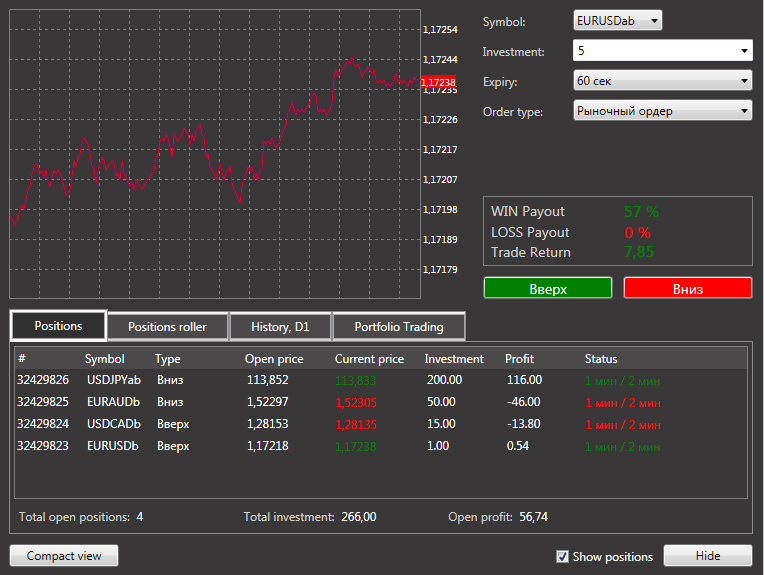Click the Trade Return value 7,85
764x575 pixels.
click(x=639, y=252)
